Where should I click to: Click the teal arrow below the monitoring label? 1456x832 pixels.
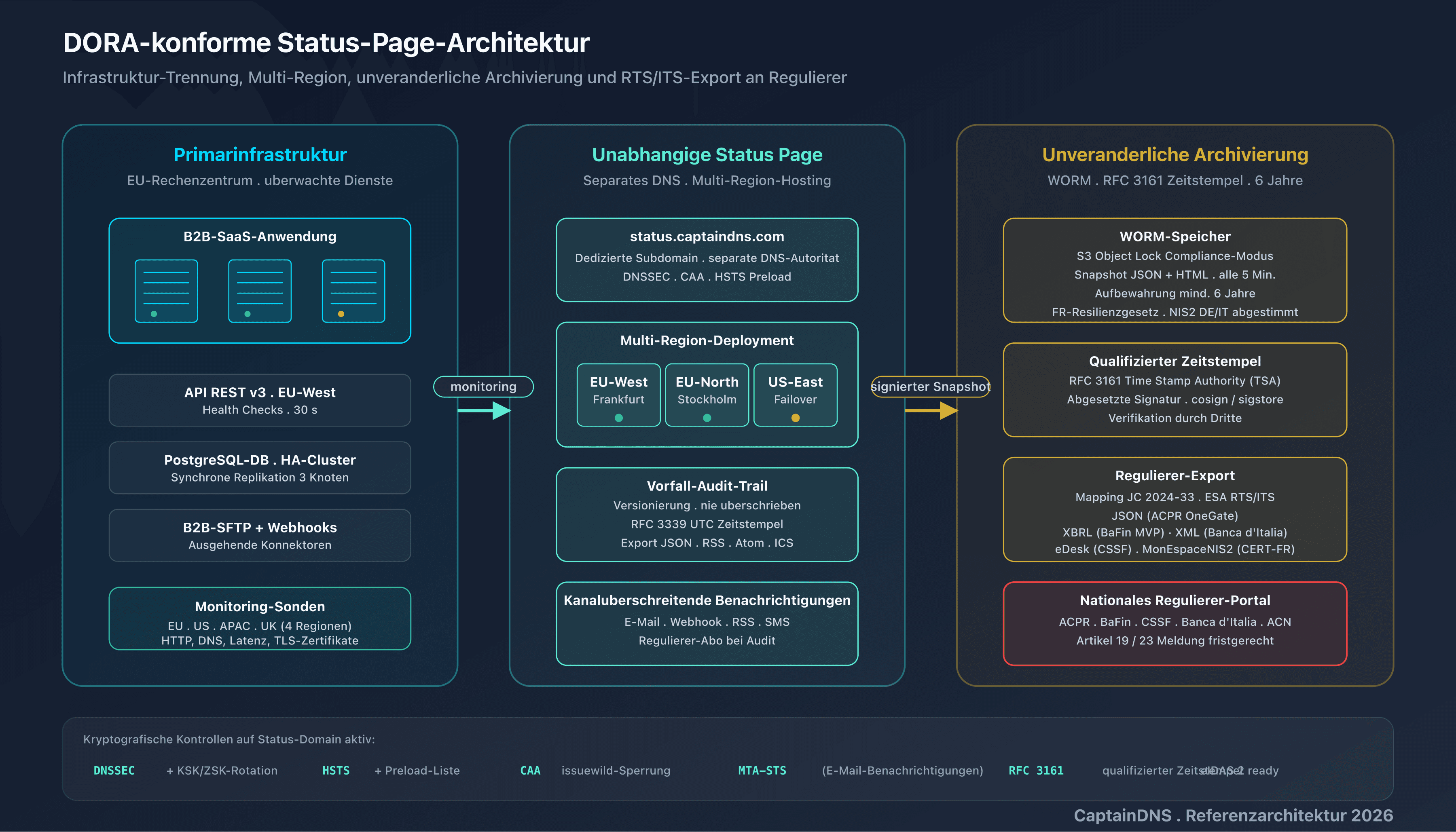pyautogui.click(x=484, y=410)
